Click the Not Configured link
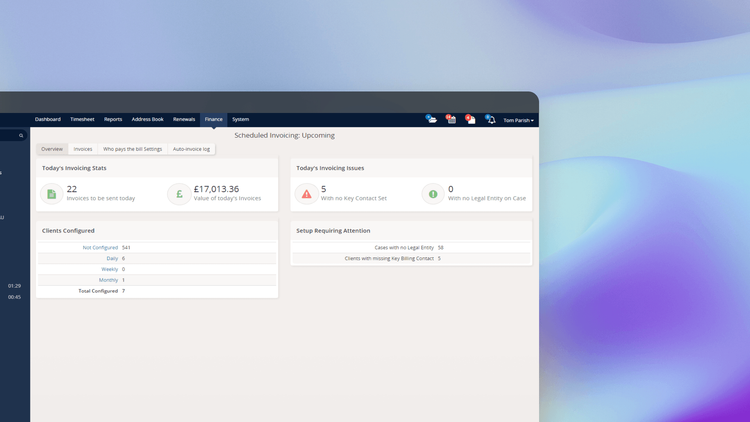This screenshot has height=422, width=750. point(100,248)
